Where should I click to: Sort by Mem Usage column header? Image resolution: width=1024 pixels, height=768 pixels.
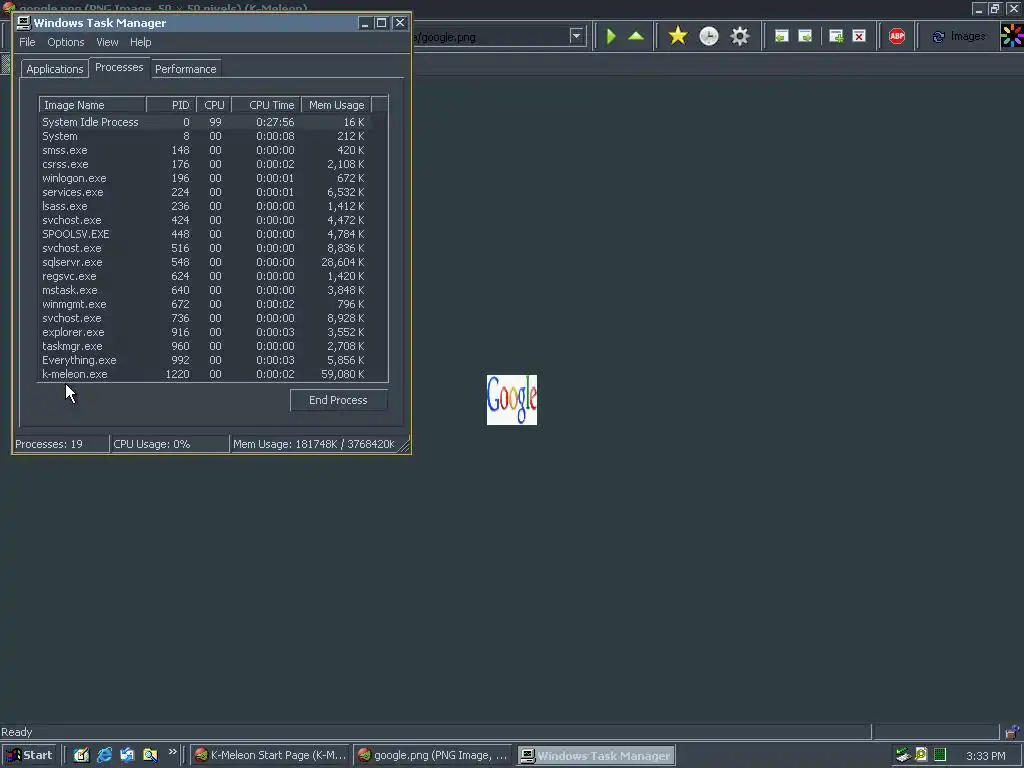pos(336,105)
